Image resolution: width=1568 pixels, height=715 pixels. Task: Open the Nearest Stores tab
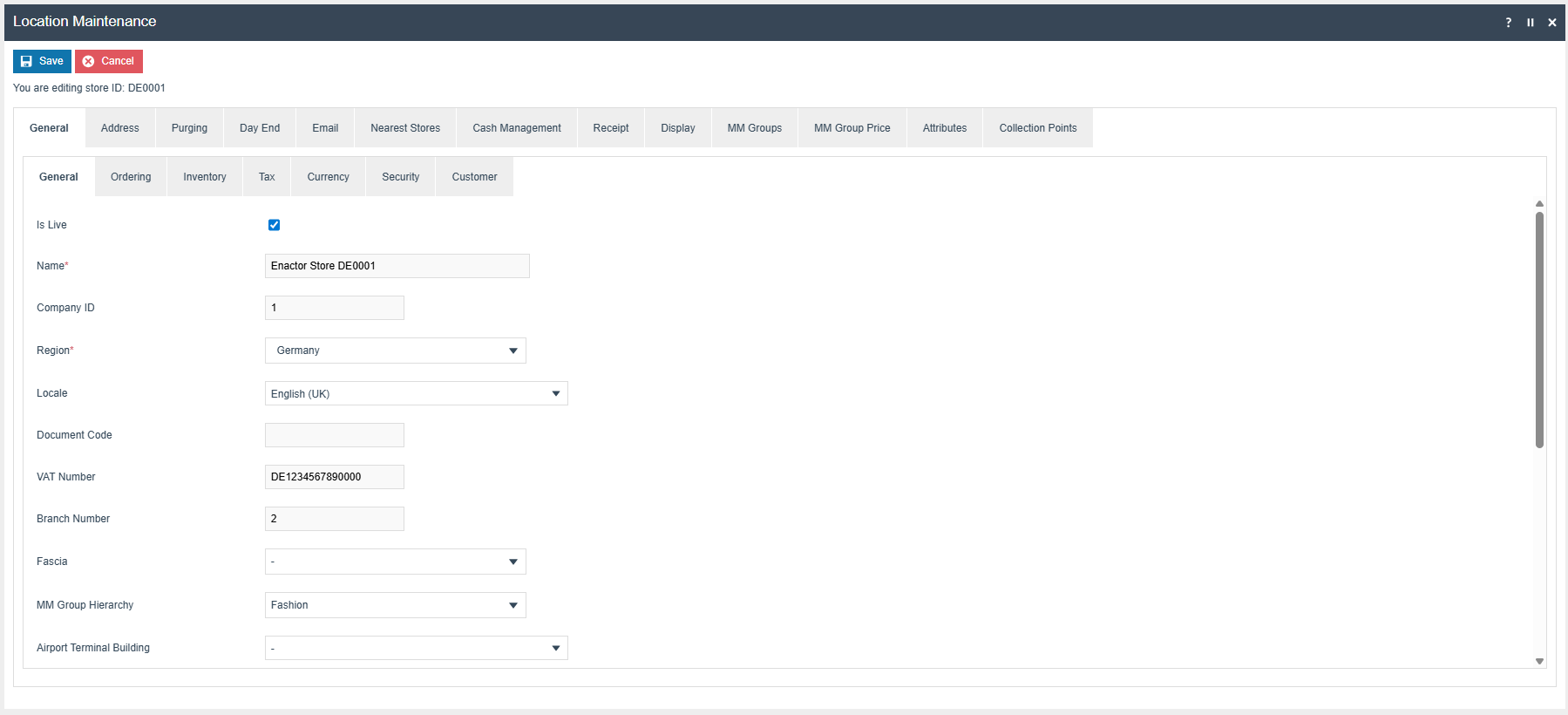405,128
